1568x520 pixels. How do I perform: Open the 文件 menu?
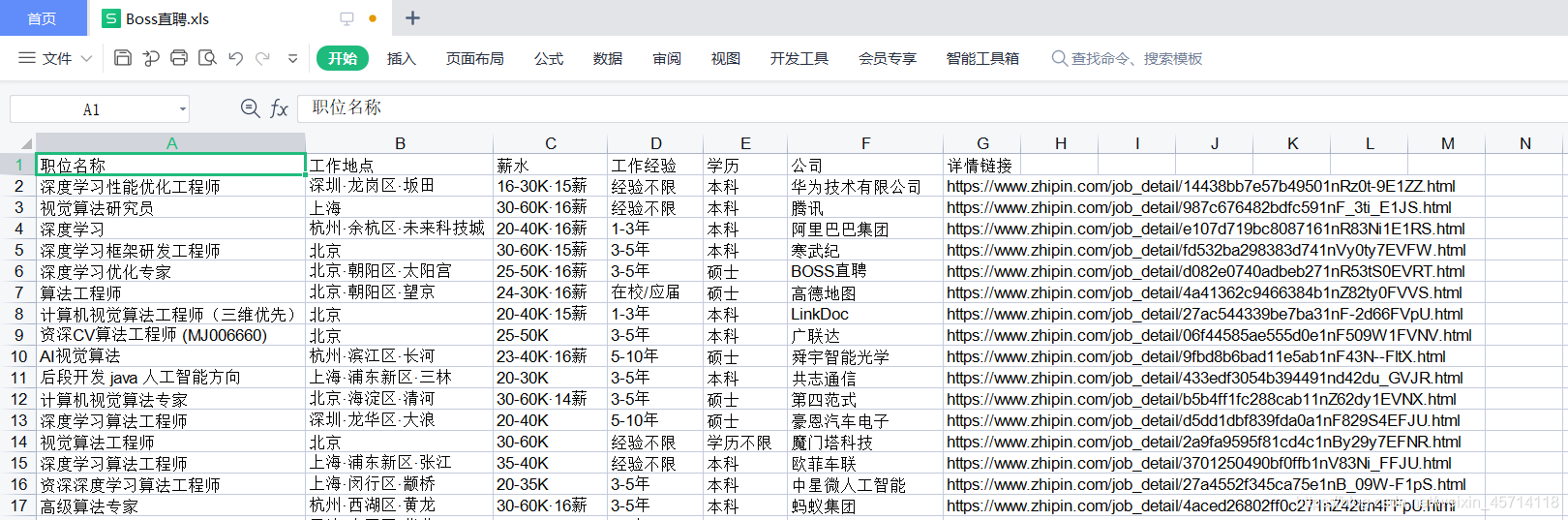coord(57,58)
